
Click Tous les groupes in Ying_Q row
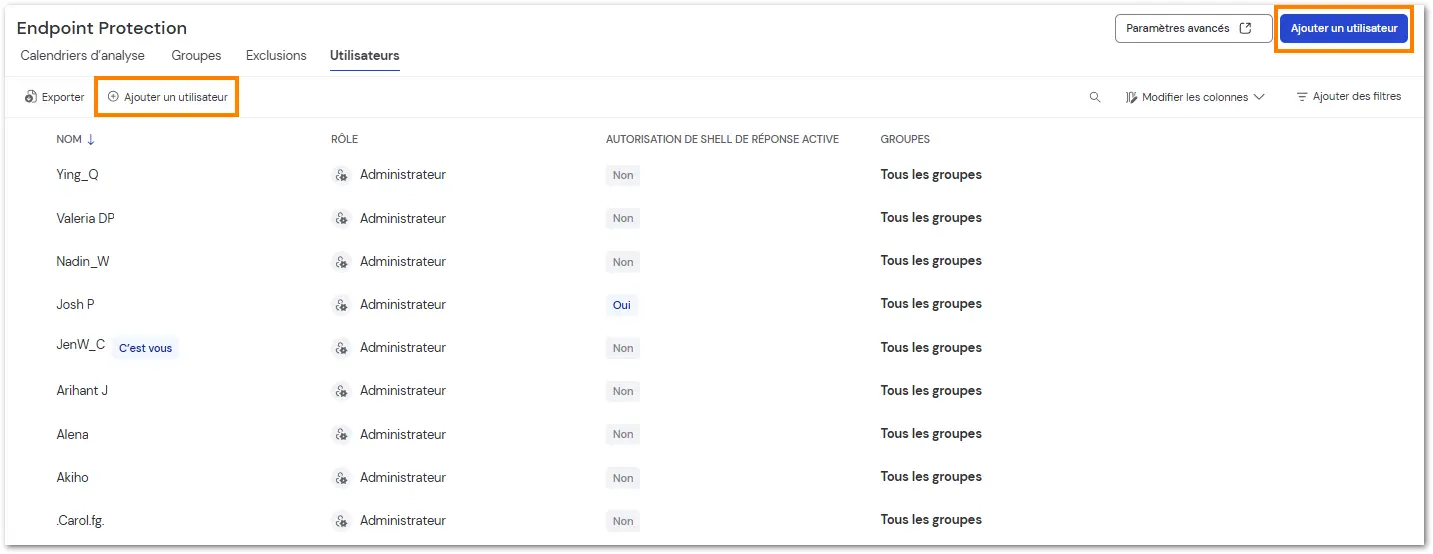click(931, 174)
